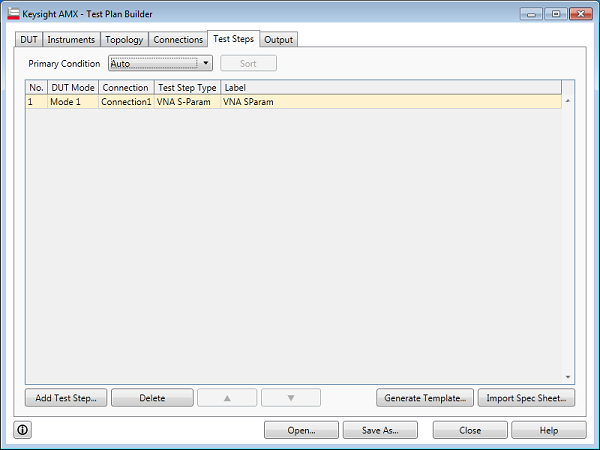Click Add Test Step button
The height and width of the screenshot is (450, 600).
66,398
